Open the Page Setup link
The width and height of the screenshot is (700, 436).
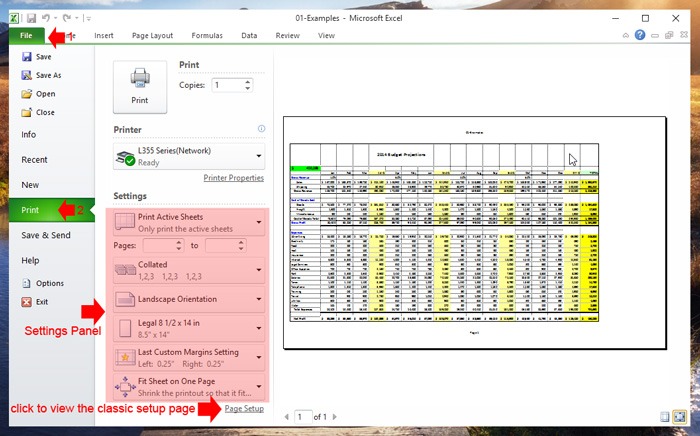244,409
